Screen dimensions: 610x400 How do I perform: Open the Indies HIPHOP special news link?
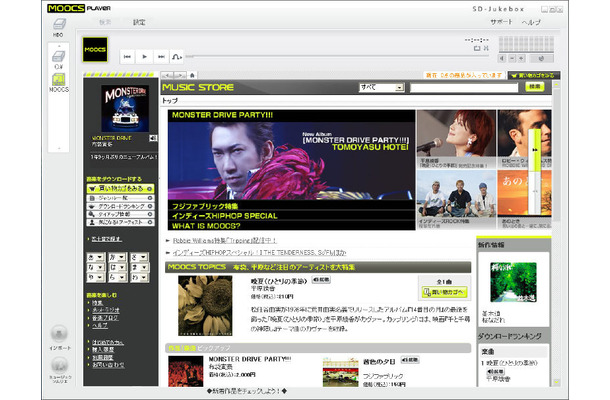coord(259,253)
